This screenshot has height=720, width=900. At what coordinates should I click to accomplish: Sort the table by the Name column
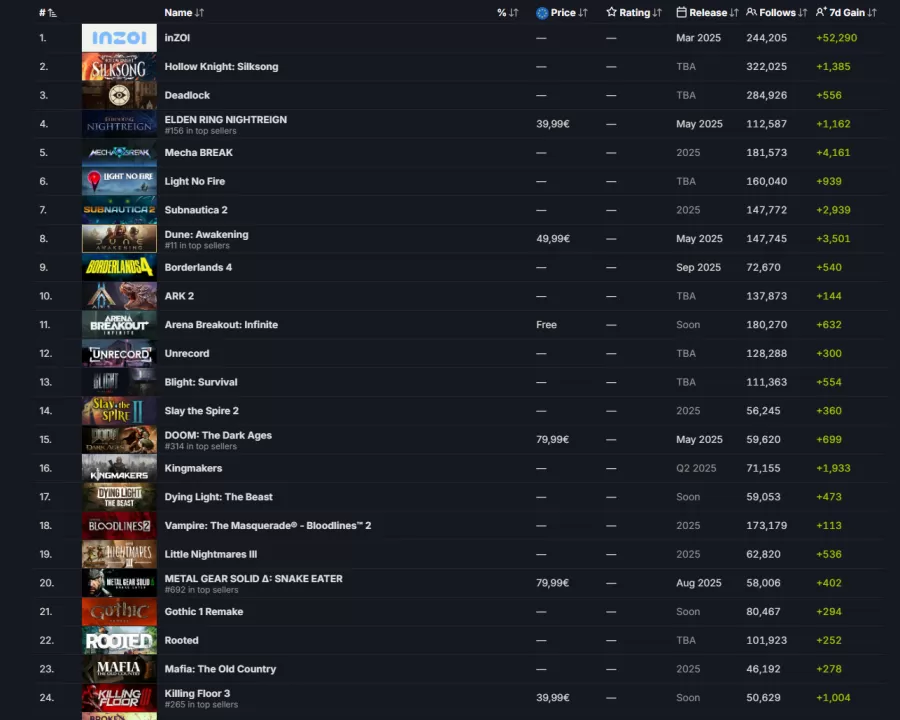coord(184,13)
